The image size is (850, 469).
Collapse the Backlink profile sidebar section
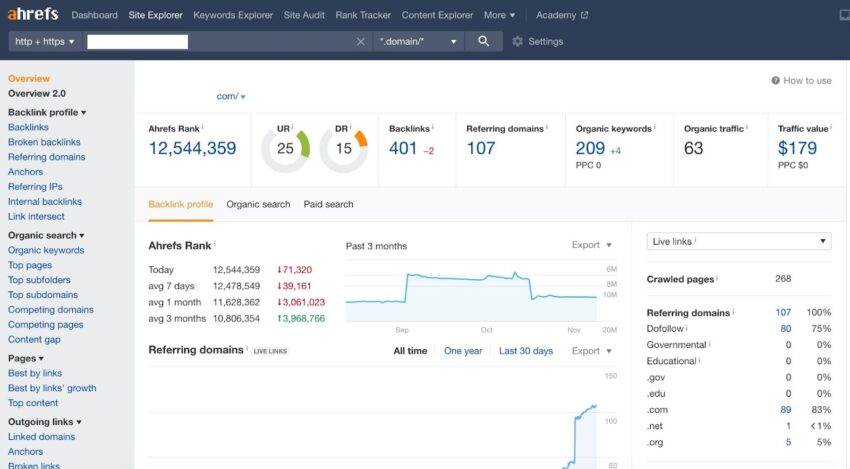47,112
